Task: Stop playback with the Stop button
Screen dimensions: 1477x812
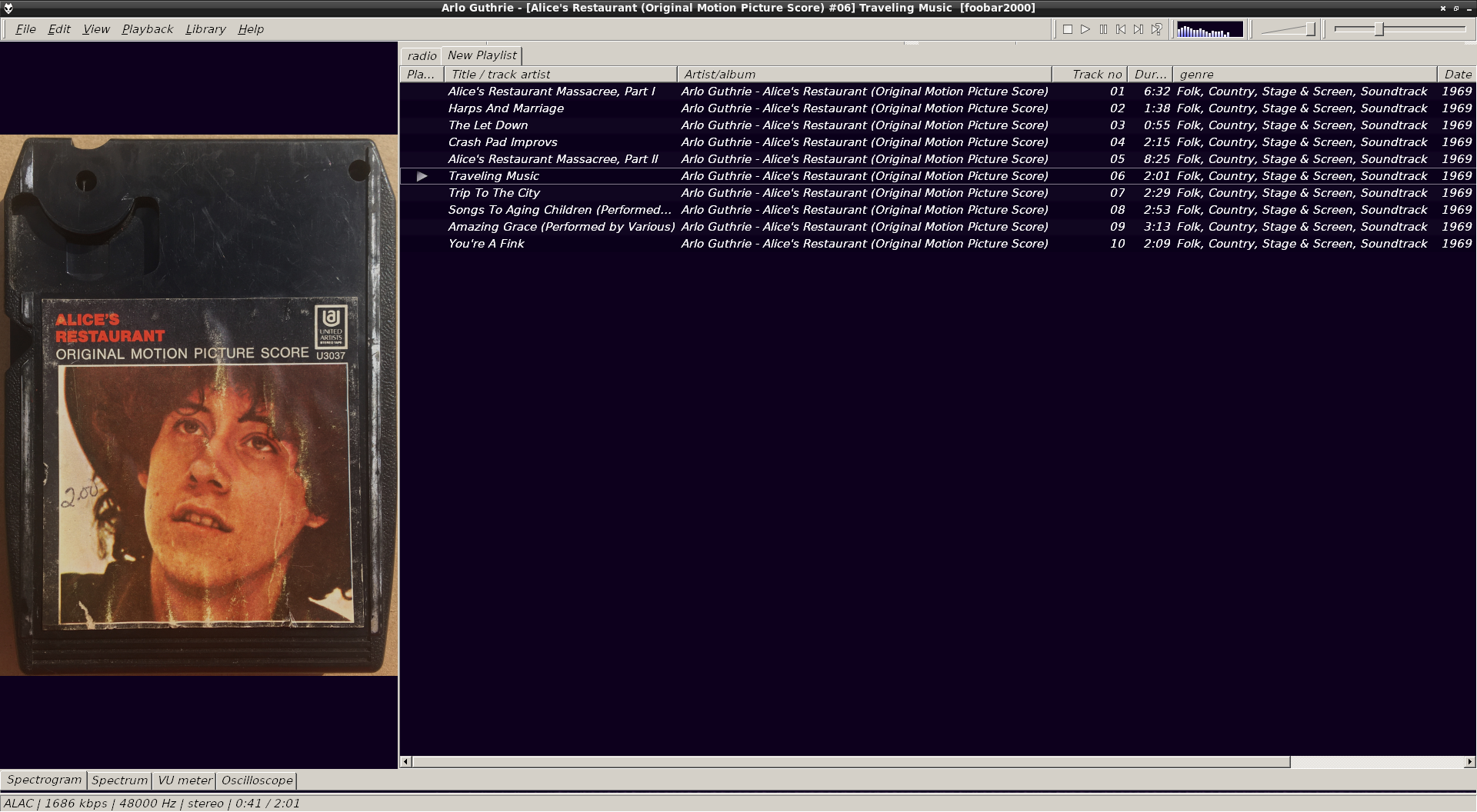Action: click(x=1068, y=29)
